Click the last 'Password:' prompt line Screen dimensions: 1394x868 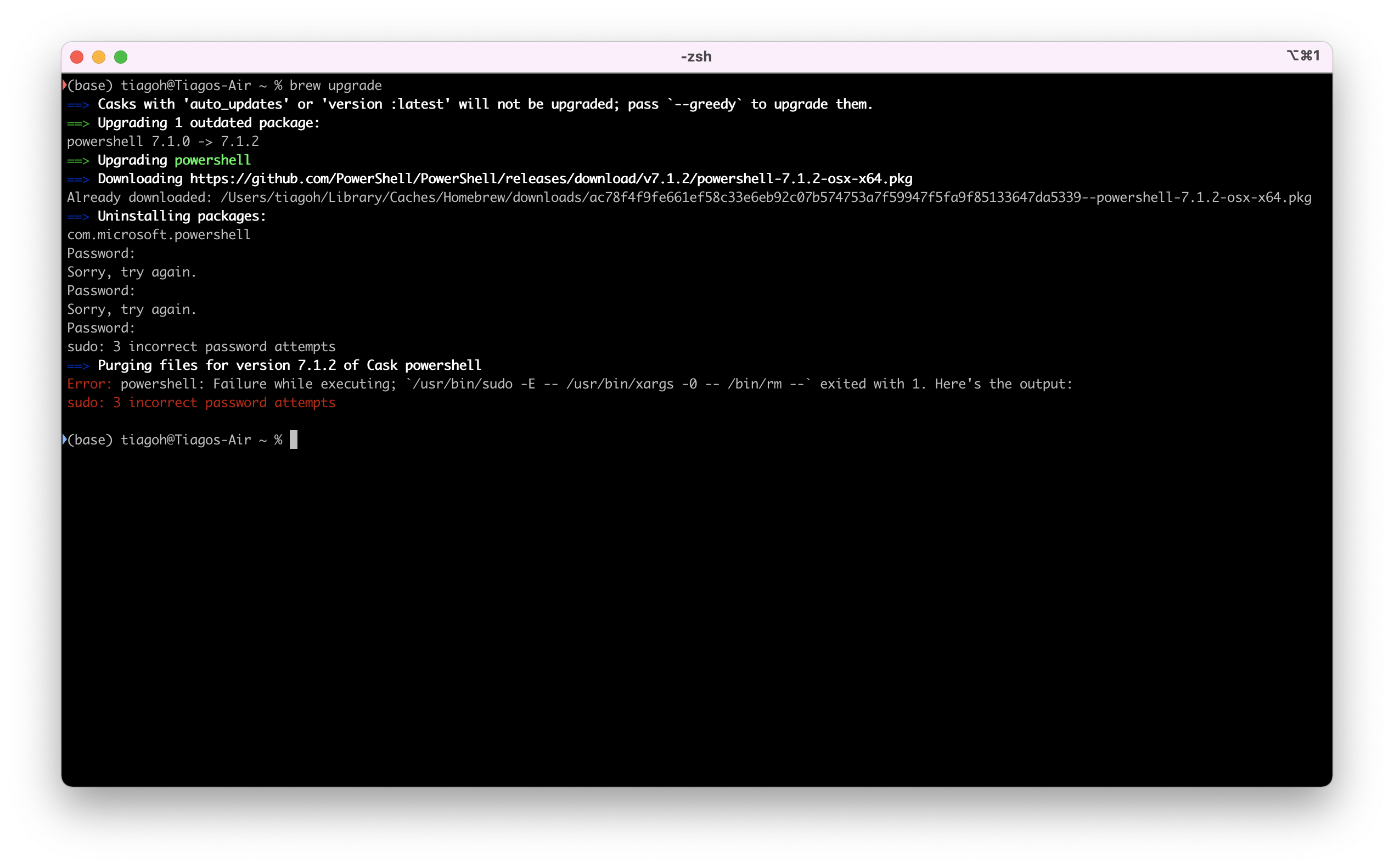click(x=100, y=328)
